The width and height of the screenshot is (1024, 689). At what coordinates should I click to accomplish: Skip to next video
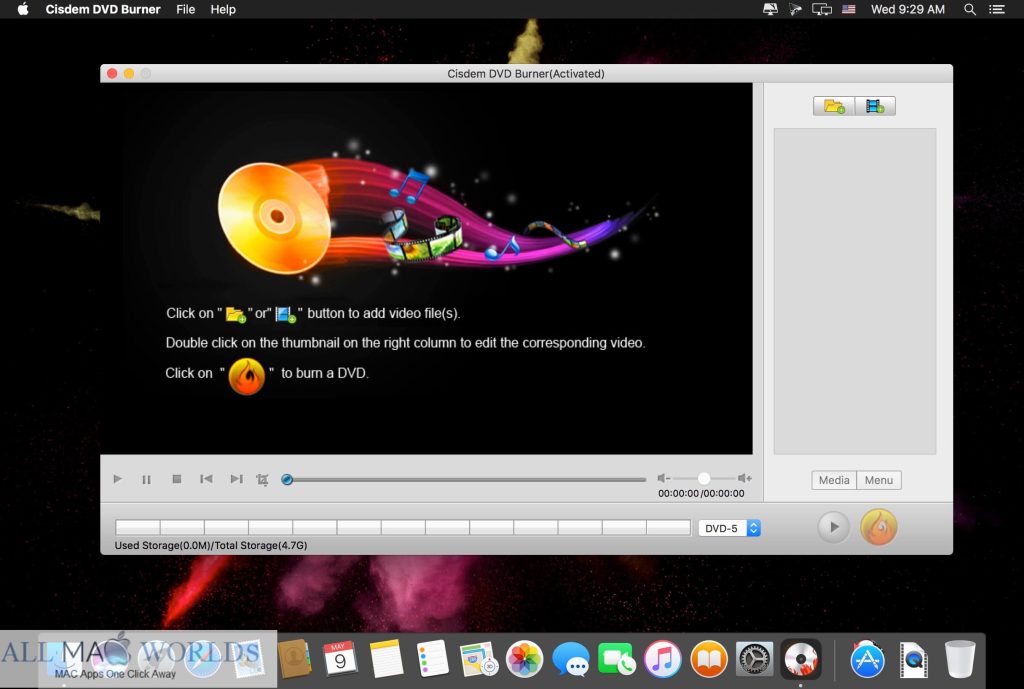236,479
